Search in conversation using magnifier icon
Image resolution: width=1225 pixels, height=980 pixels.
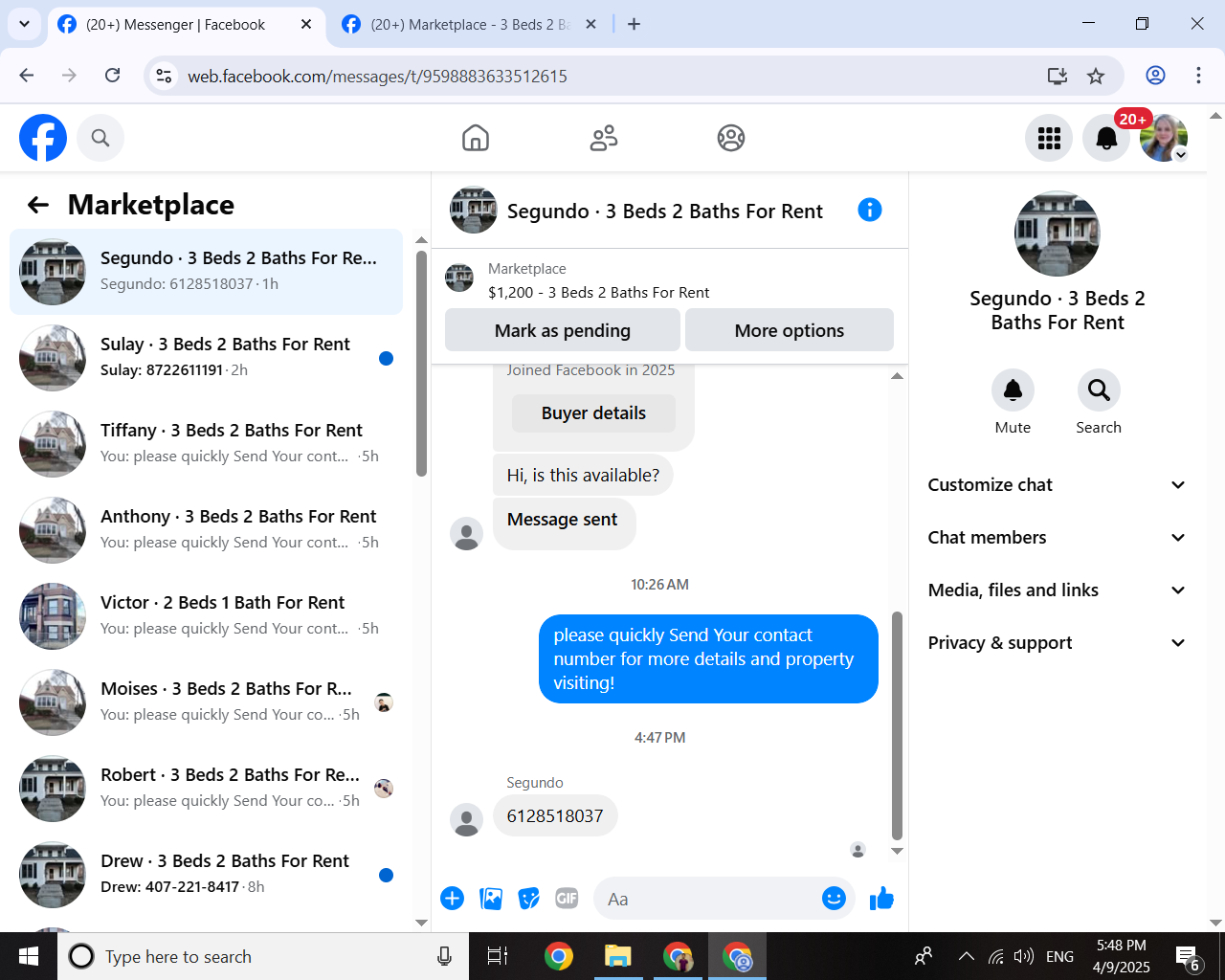[x=1099, y=390]
